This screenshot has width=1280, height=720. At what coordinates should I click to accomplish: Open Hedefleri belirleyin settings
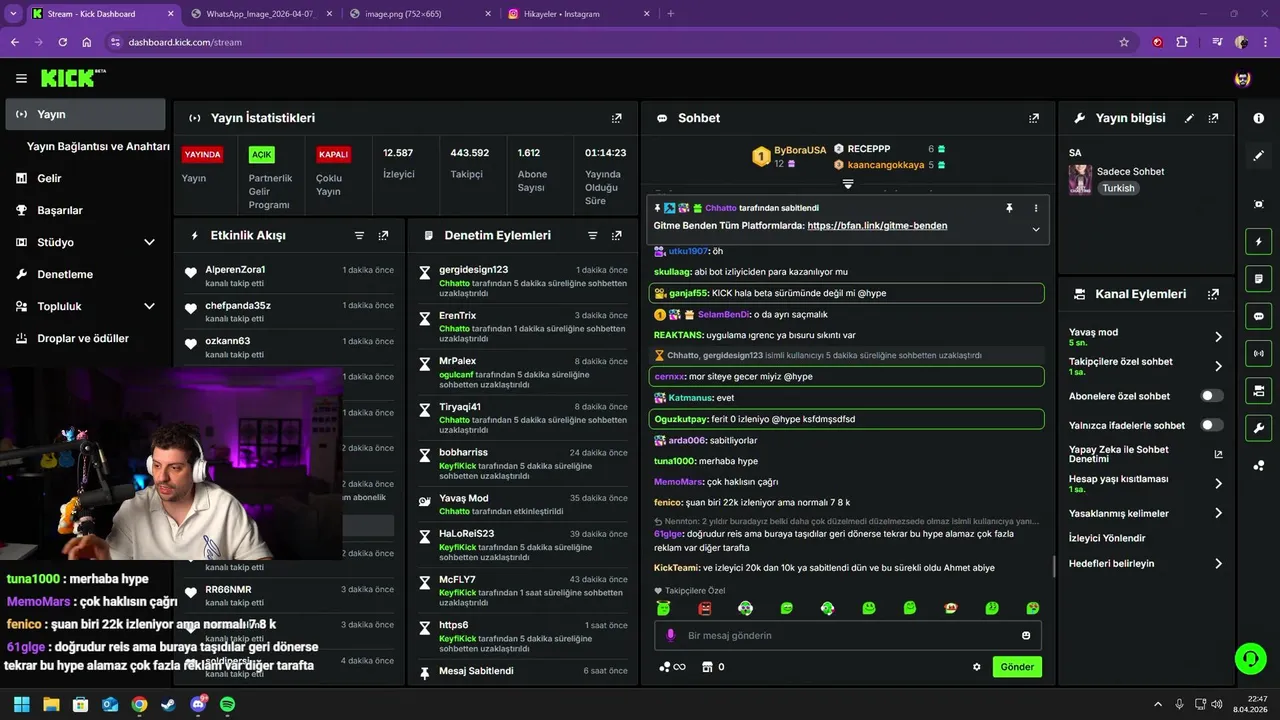[1145, 563]
